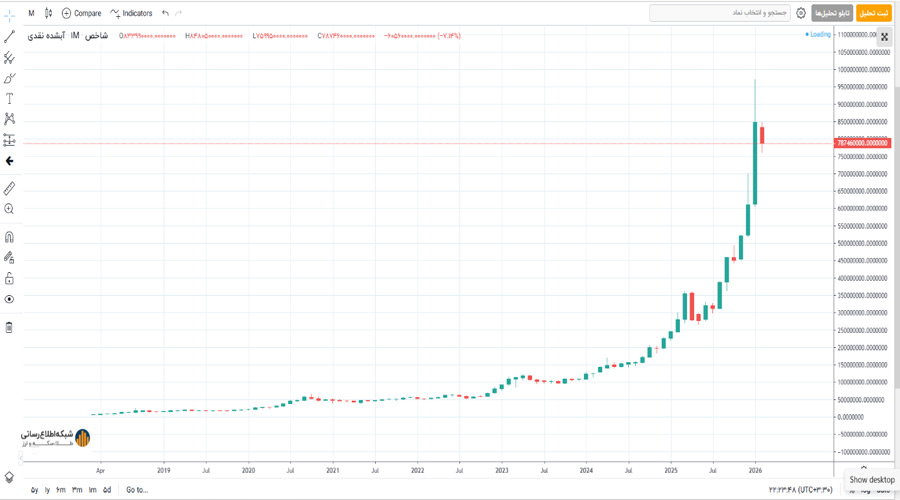Open the Indicators list
Viewport: 900px width, 500px height.
(x=131, y=13)
